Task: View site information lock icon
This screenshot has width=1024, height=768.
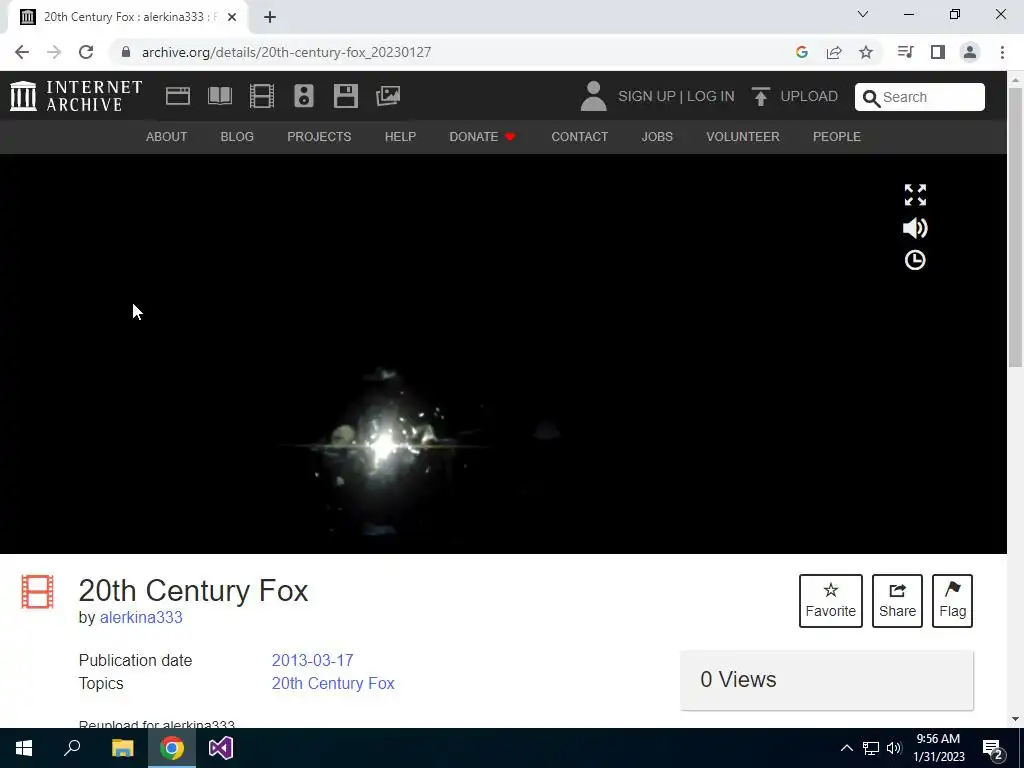Action: click(126, 52)
